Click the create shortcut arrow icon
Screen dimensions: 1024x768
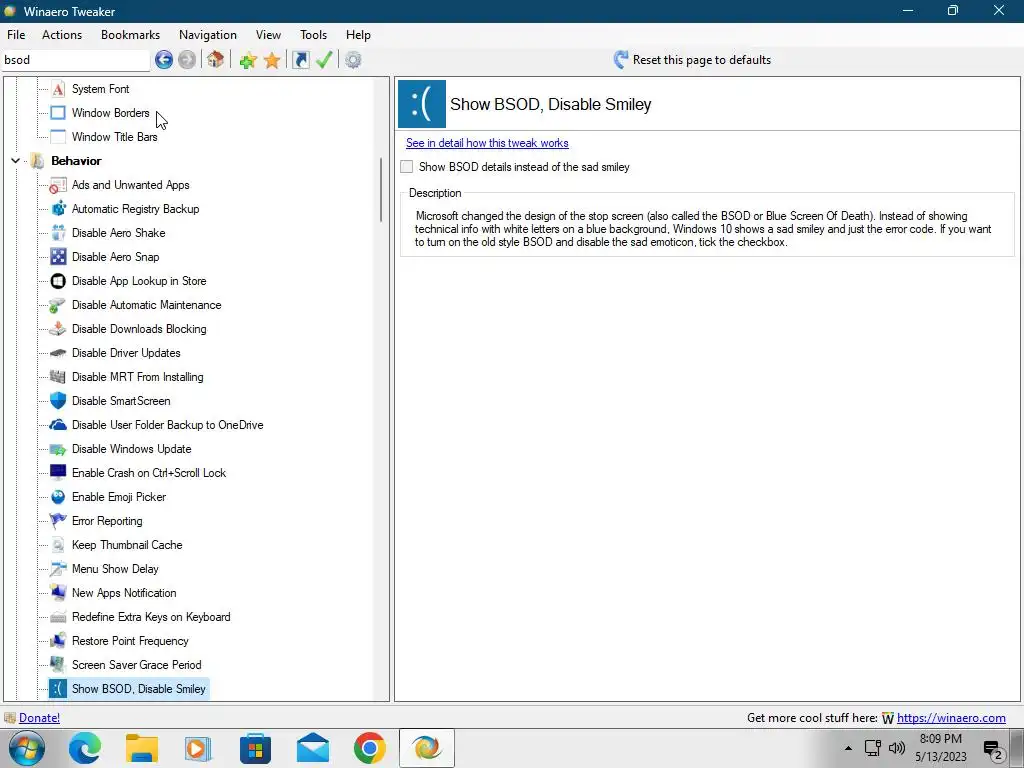[x=300, y=60]
